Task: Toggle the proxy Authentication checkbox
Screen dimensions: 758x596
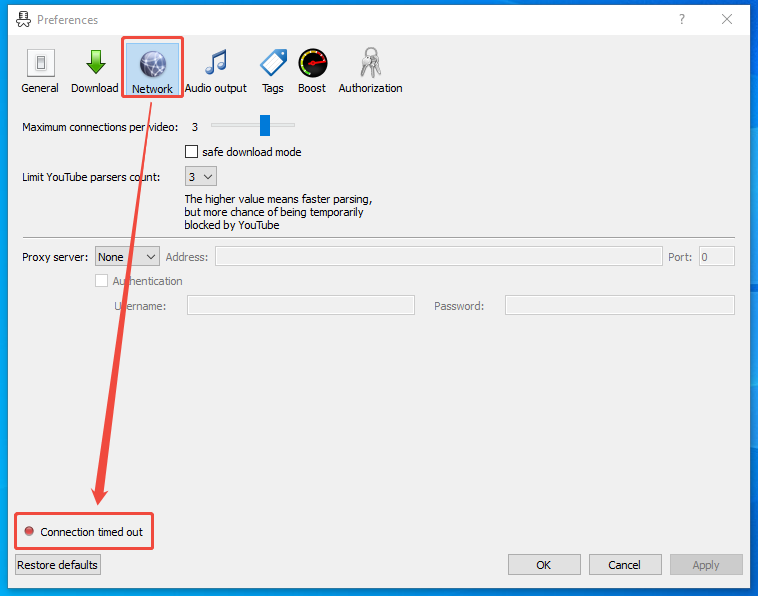Action: coord(102,281)
